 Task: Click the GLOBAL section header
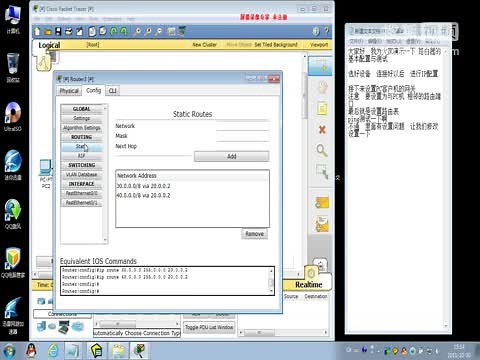pyautogui.click(x=82, y=109)
